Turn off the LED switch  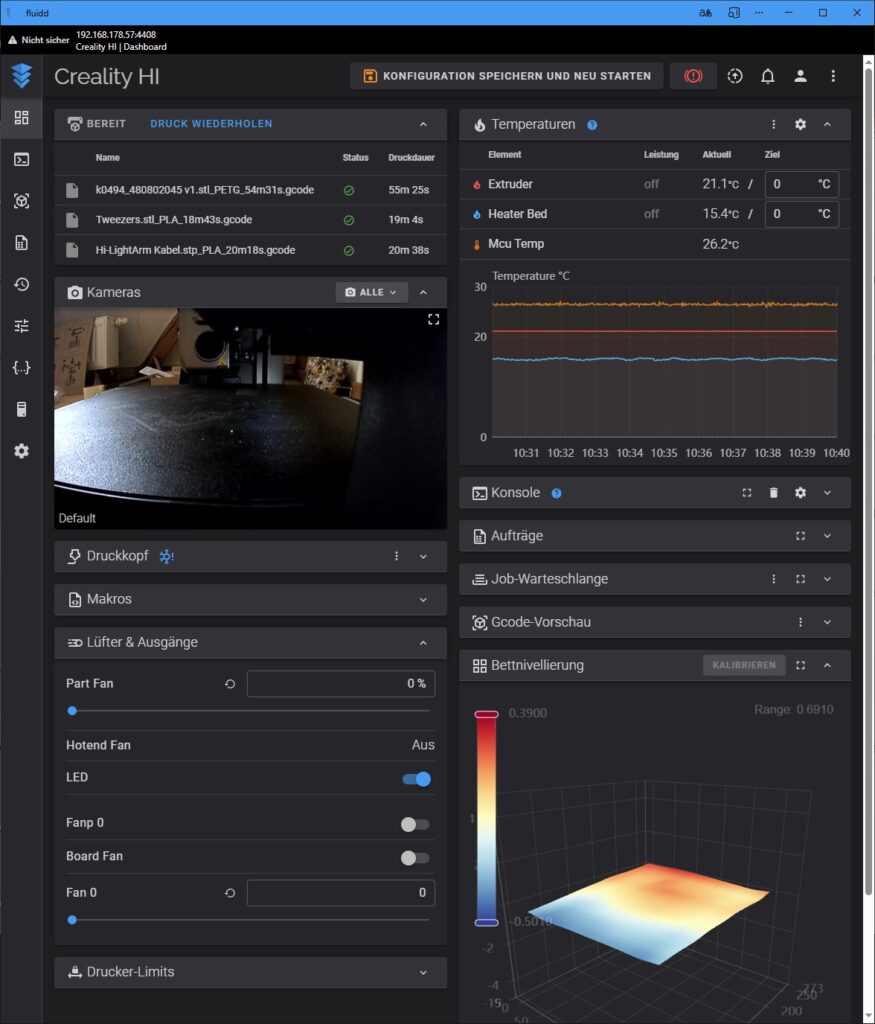[416, 779]
